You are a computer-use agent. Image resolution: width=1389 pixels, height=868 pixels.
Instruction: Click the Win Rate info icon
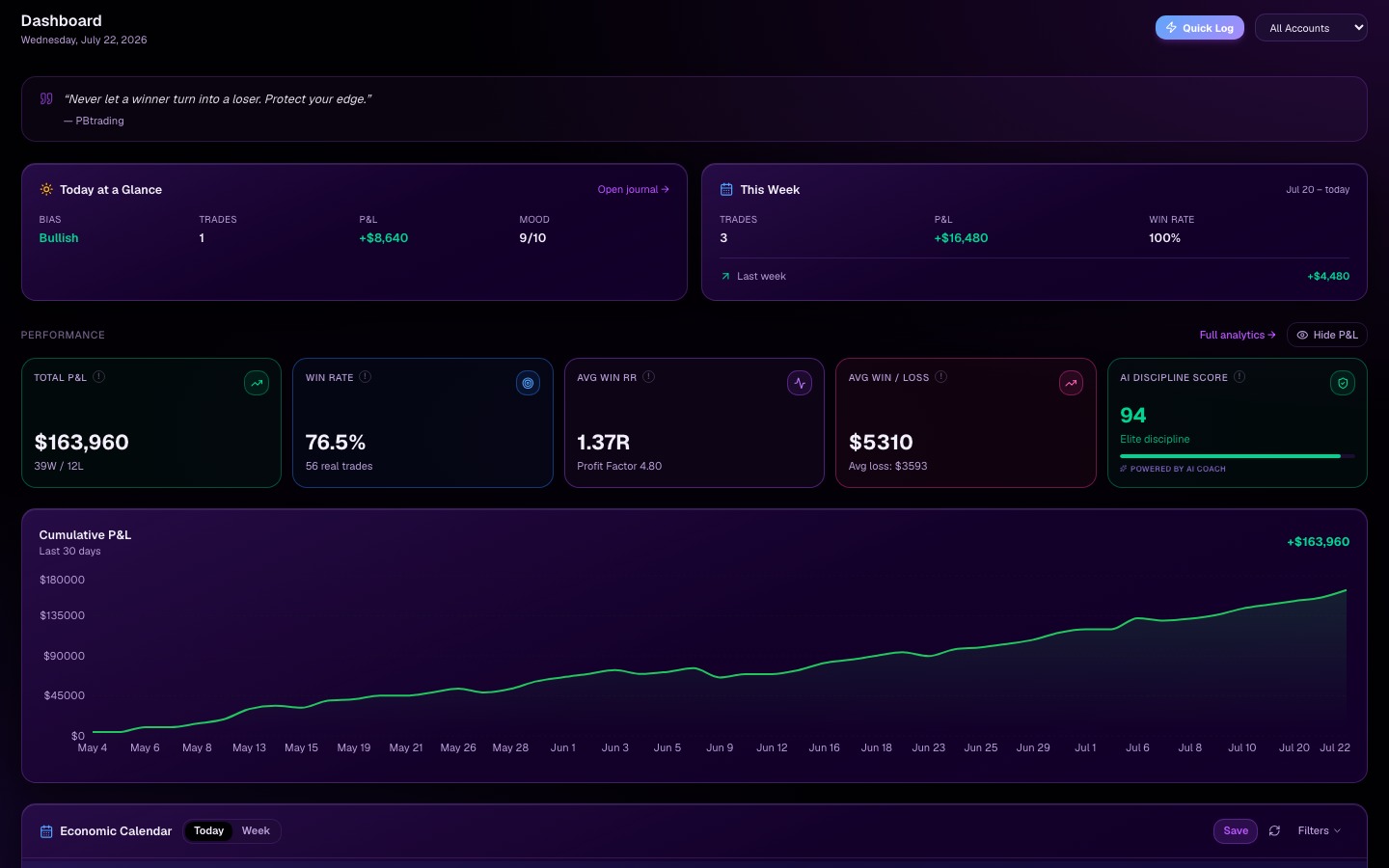pyautogui.click(x=366, y=377)
